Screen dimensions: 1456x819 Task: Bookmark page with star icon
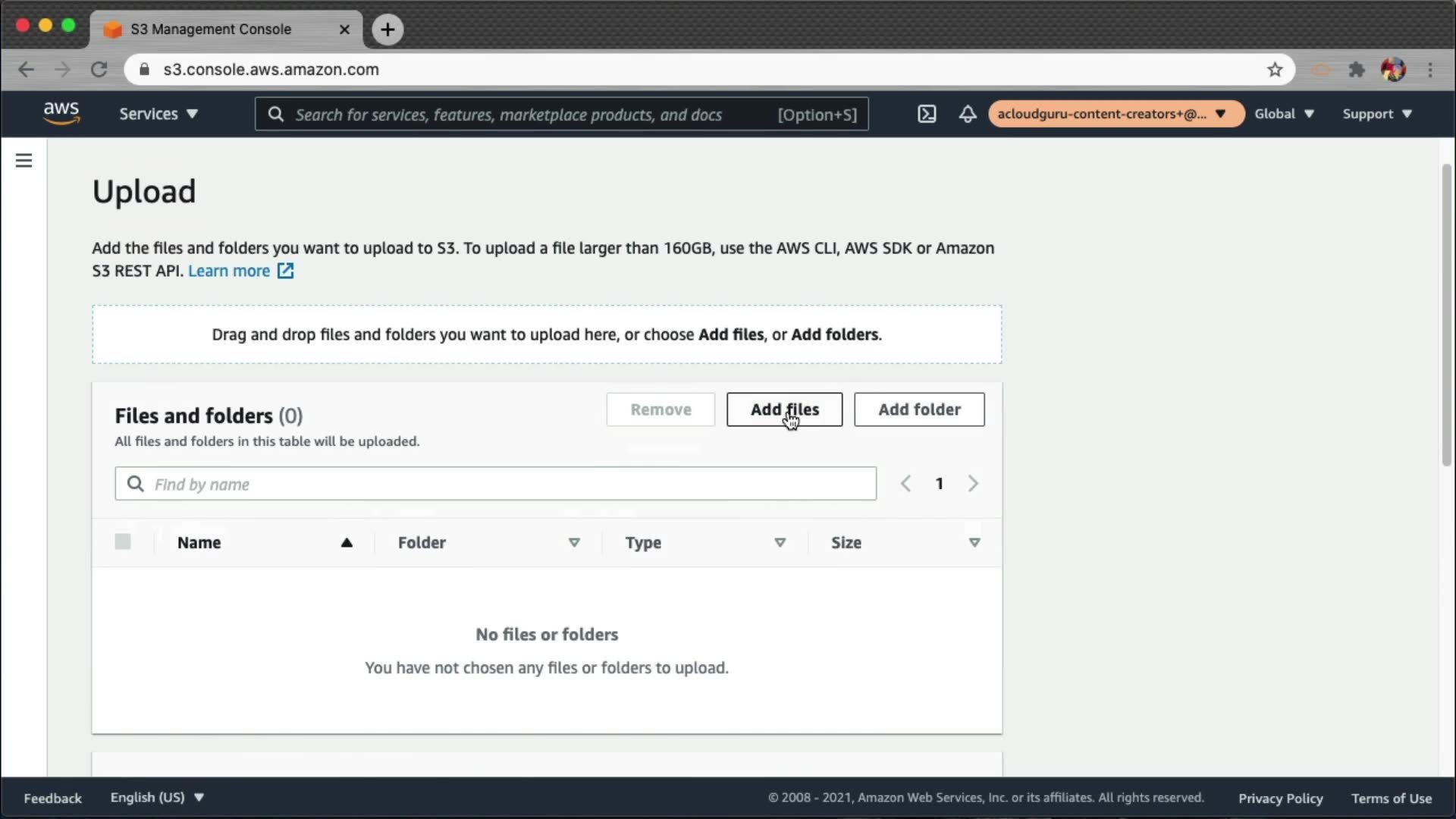[x=1275, y=70]
